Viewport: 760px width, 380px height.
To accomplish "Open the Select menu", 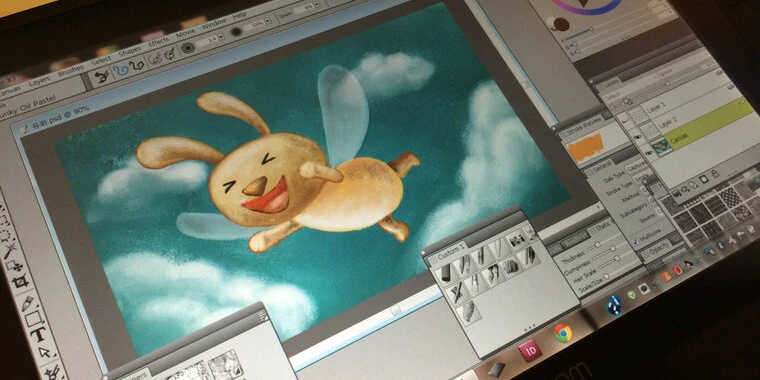I will coord(101,61).
